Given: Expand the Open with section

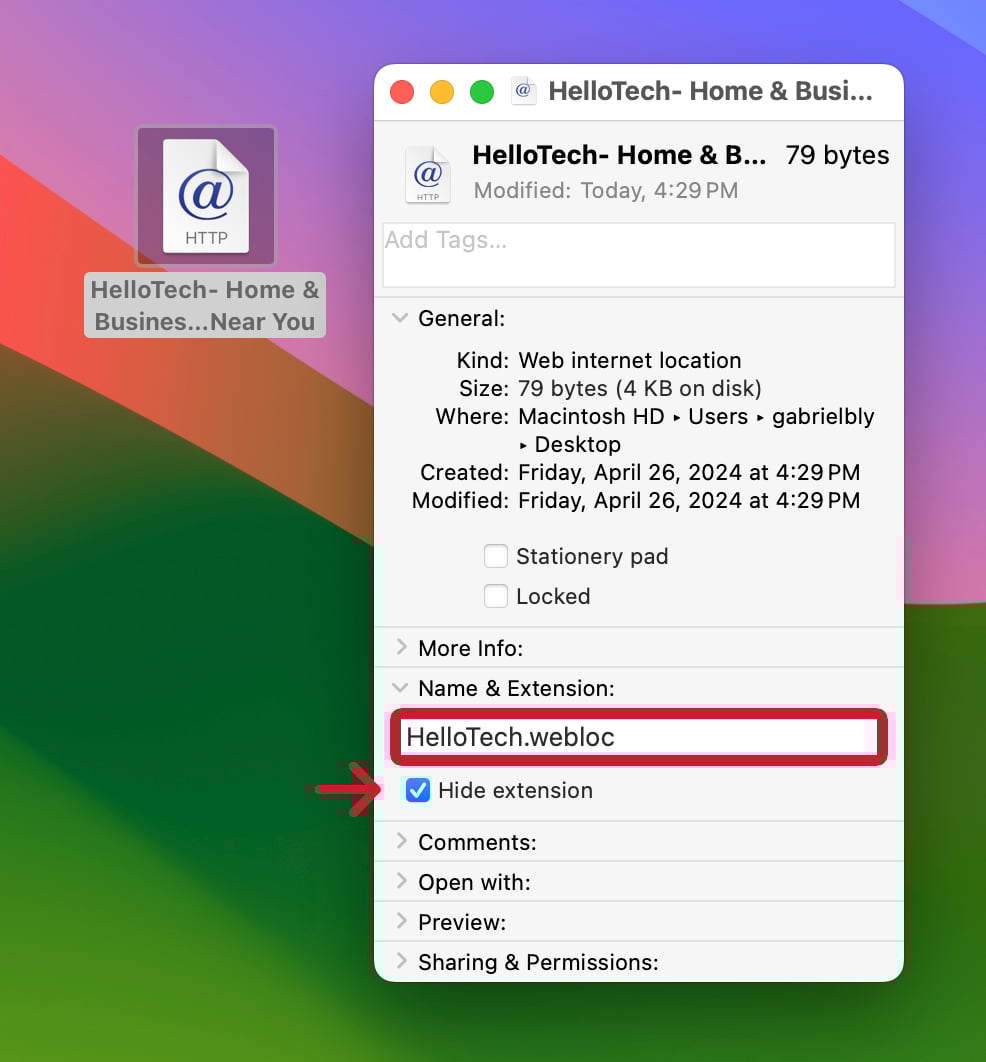Looking at the screenshot, I should tap(401, 882).
